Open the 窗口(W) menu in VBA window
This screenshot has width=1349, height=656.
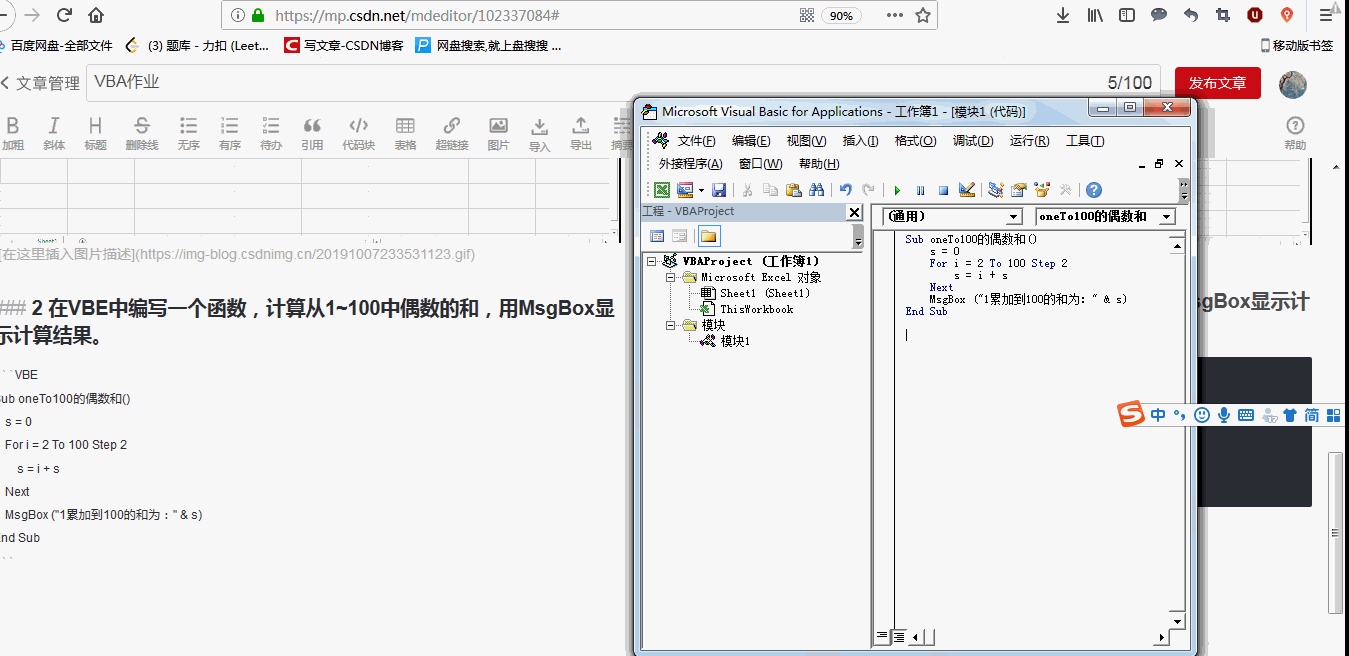tap(761, 164)
